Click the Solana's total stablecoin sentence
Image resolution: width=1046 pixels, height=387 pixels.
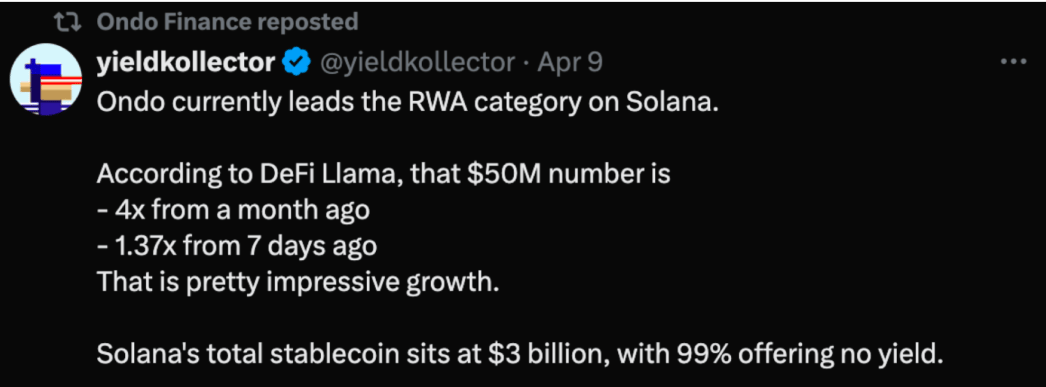tap(520, 354)
